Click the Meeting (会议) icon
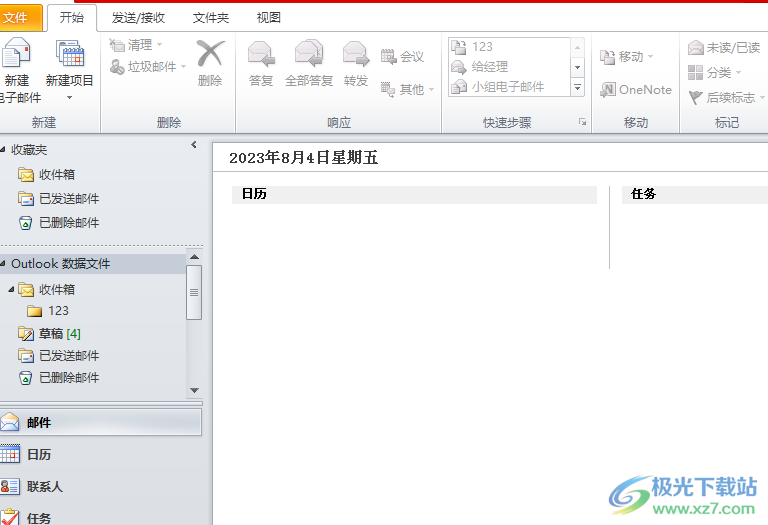The image size is (768, 525). (x=388, y=57)
